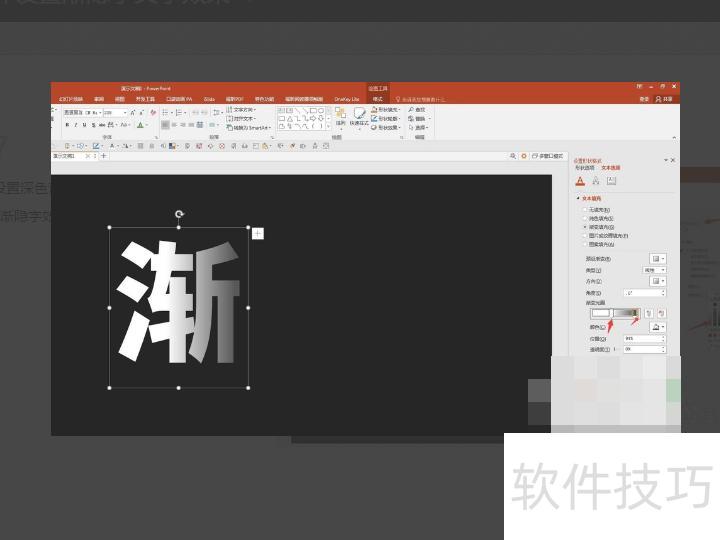Click the Arrange icon in ribbon

pos(341,120)
